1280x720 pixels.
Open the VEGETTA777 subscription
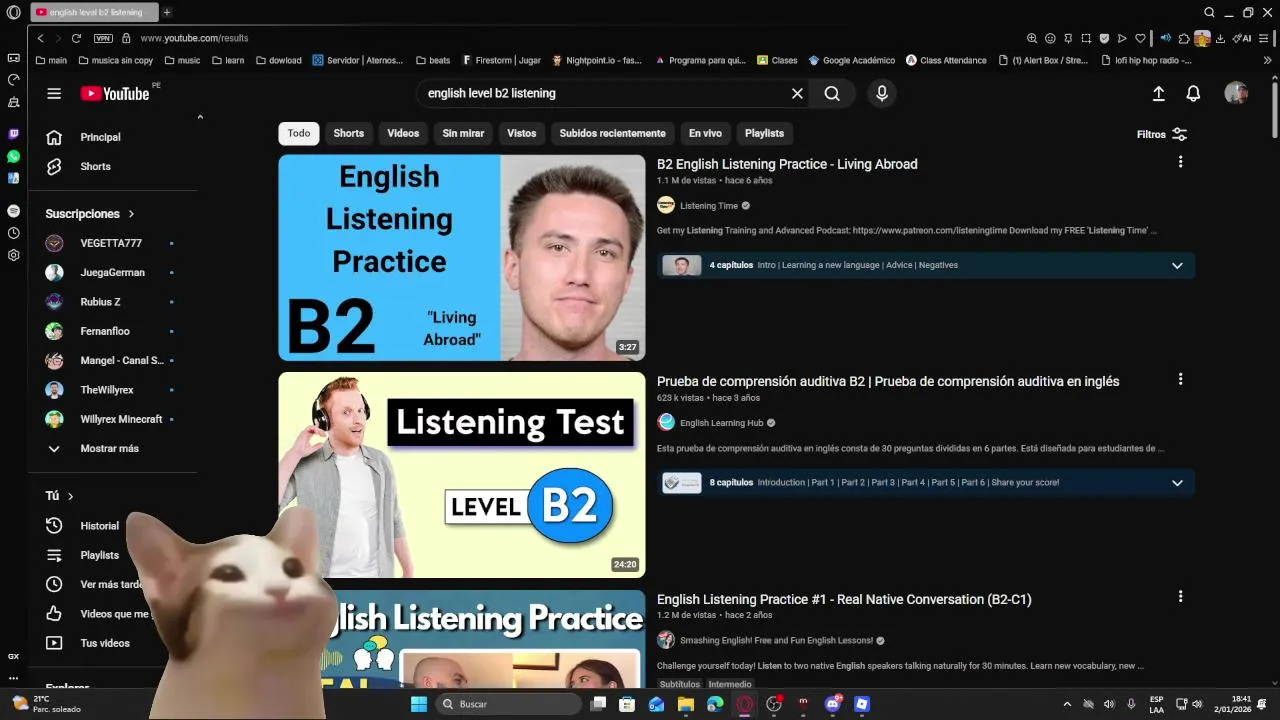pos(111,243)
